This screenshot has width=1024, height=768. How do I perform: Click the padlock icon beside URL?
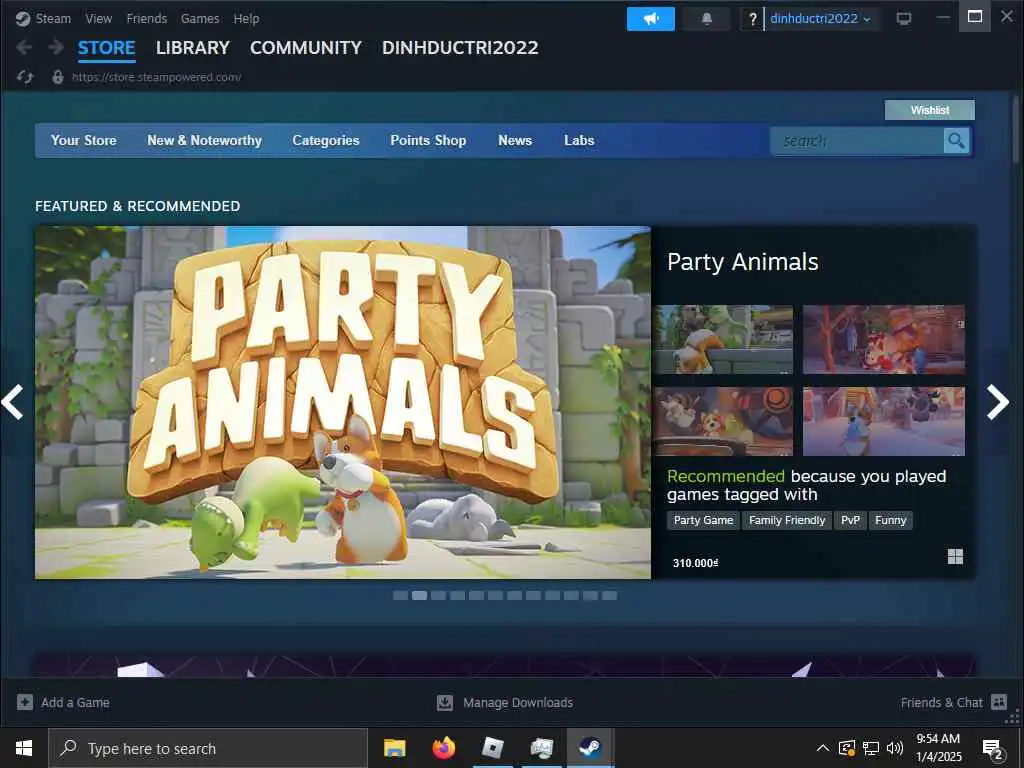(58, 77)
